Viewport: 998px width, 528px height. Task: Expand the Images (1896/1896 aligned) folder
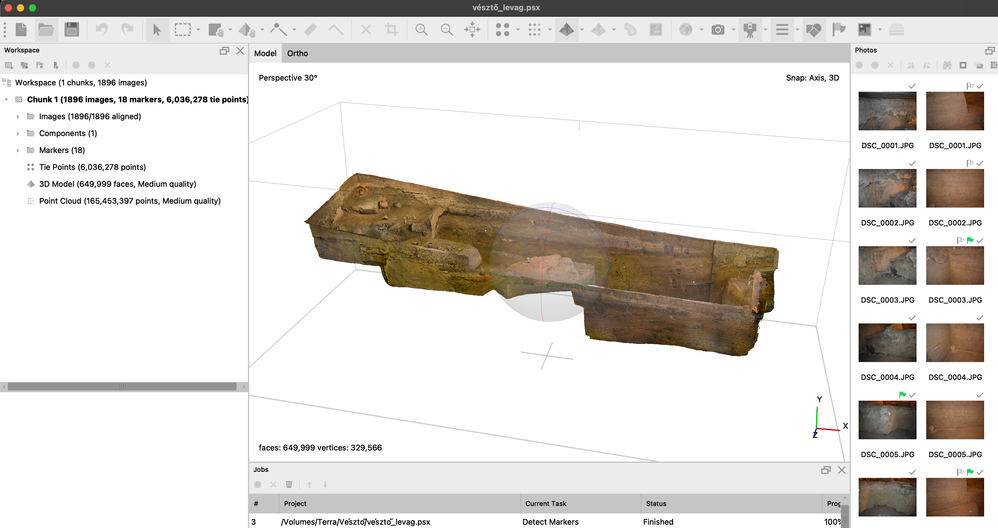(18, 117)
